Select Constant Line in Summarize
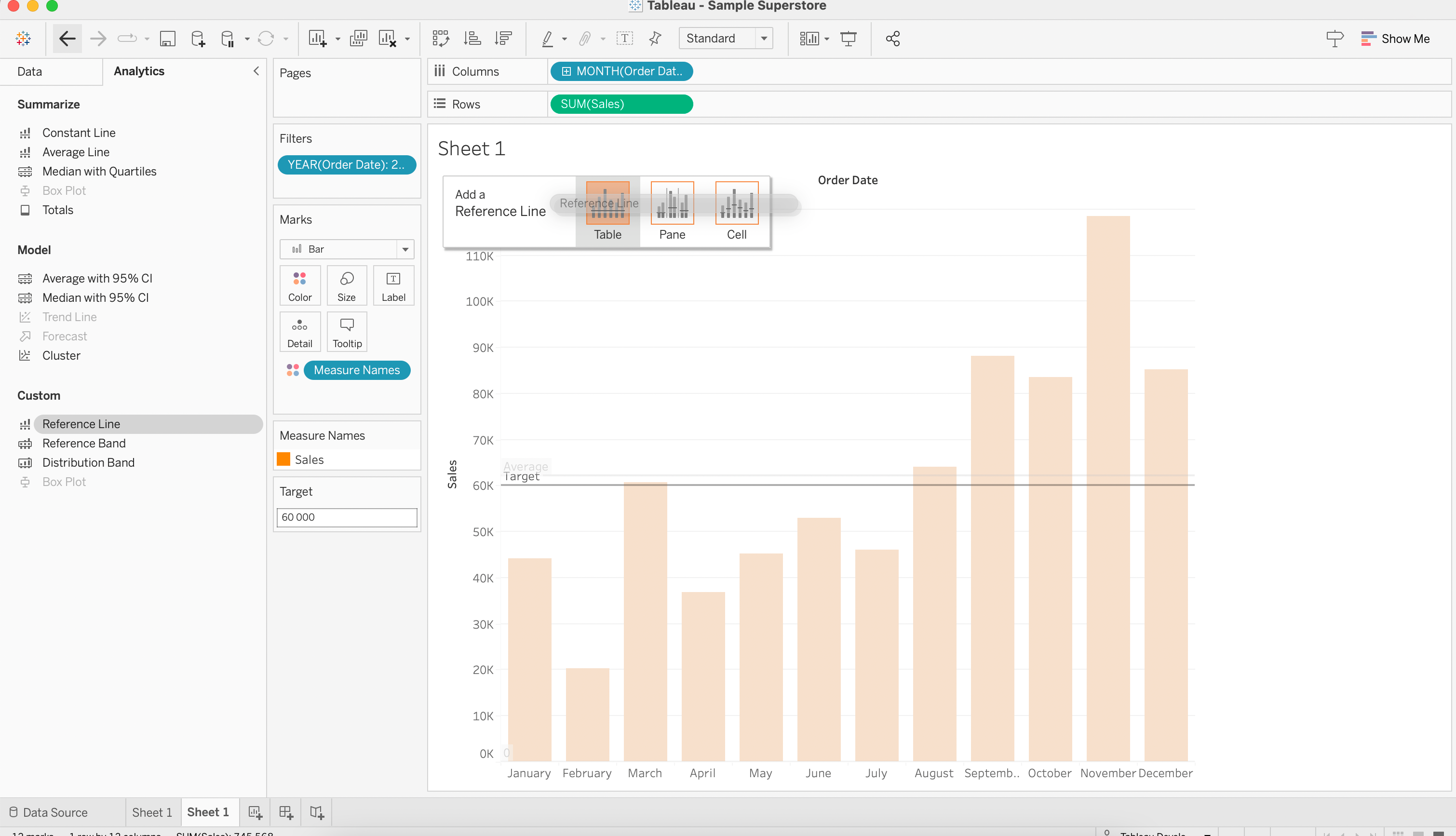The image size is (1456, 836). 79,133
